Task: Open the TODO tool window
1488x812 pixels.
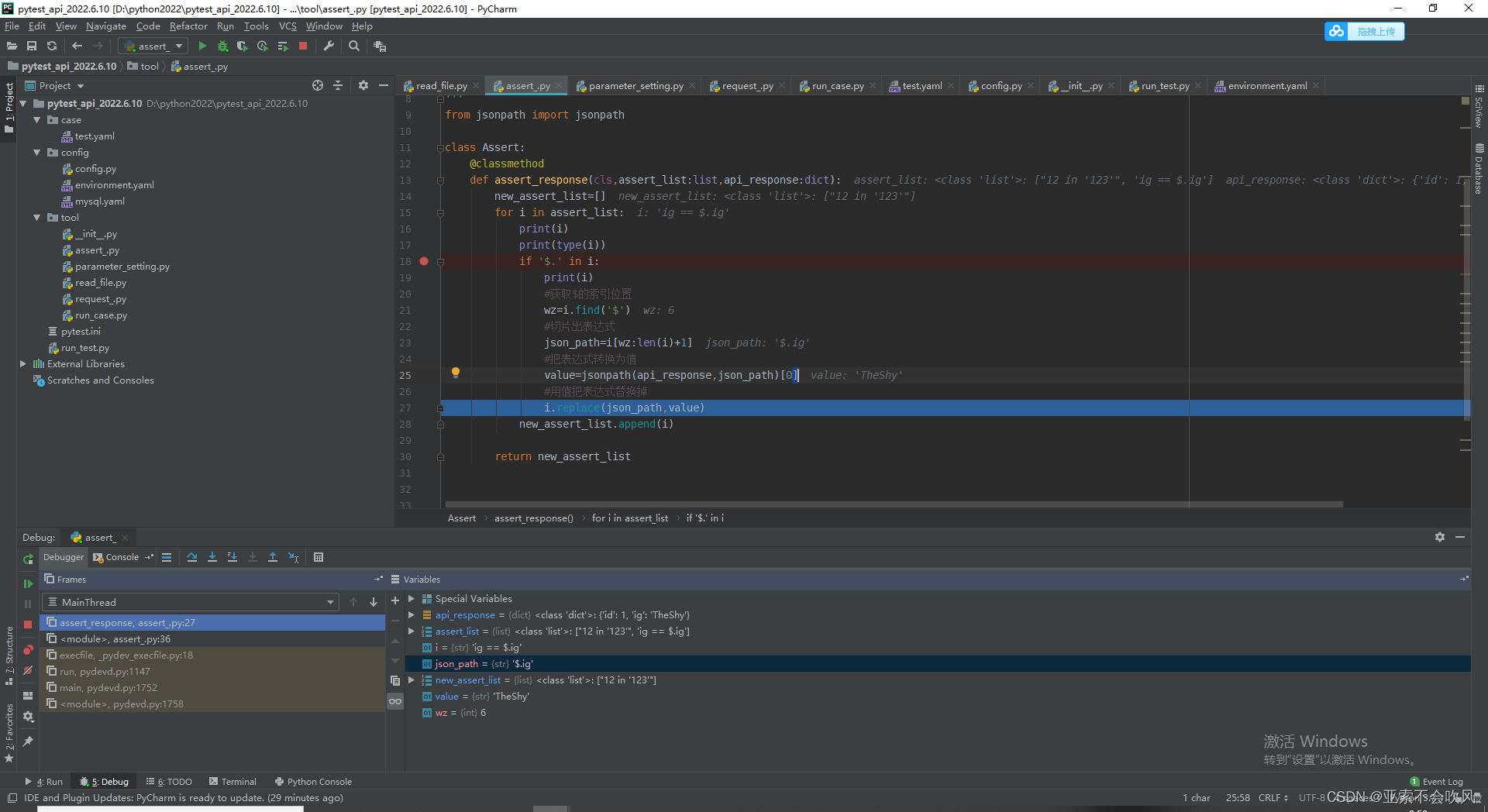Action: tap(169, 782)
